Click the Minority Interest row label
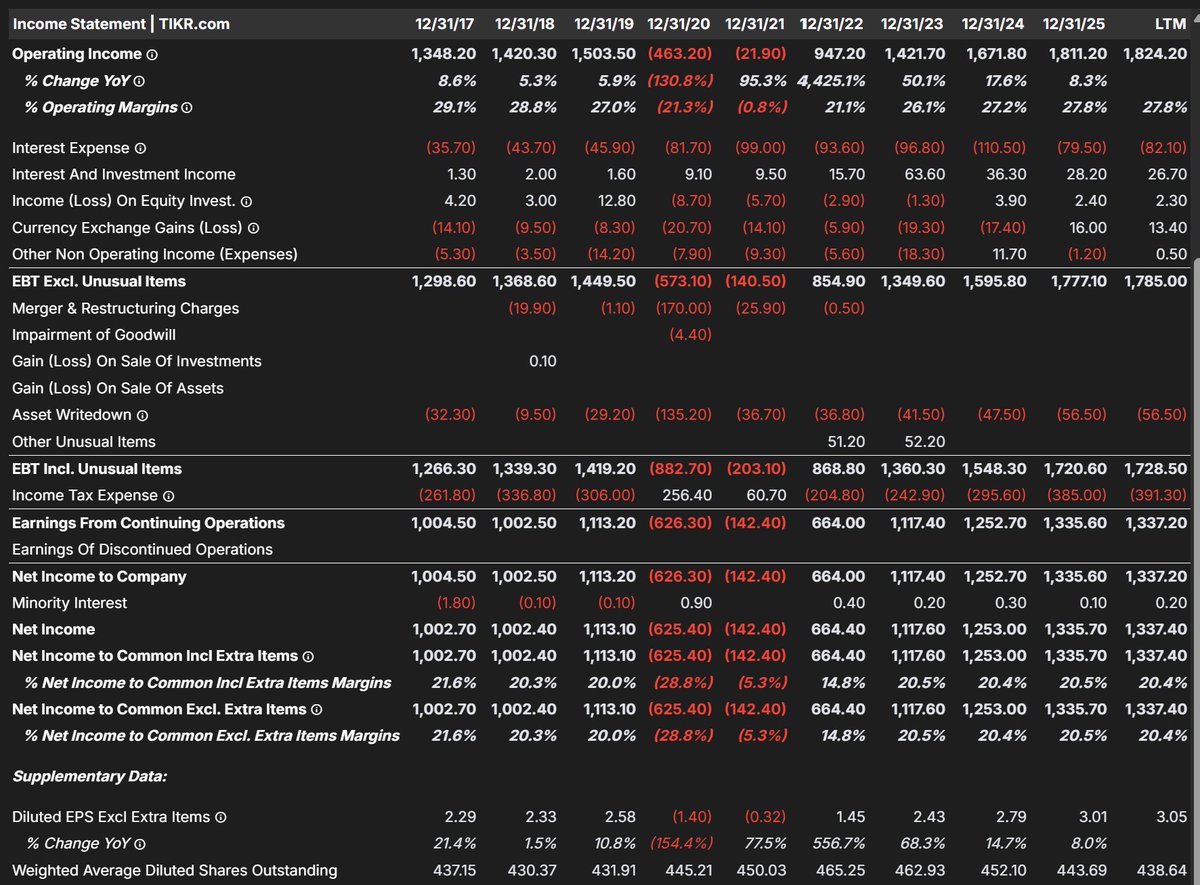The width and height of the screenshot is (1200, 885). coord(70,603)
